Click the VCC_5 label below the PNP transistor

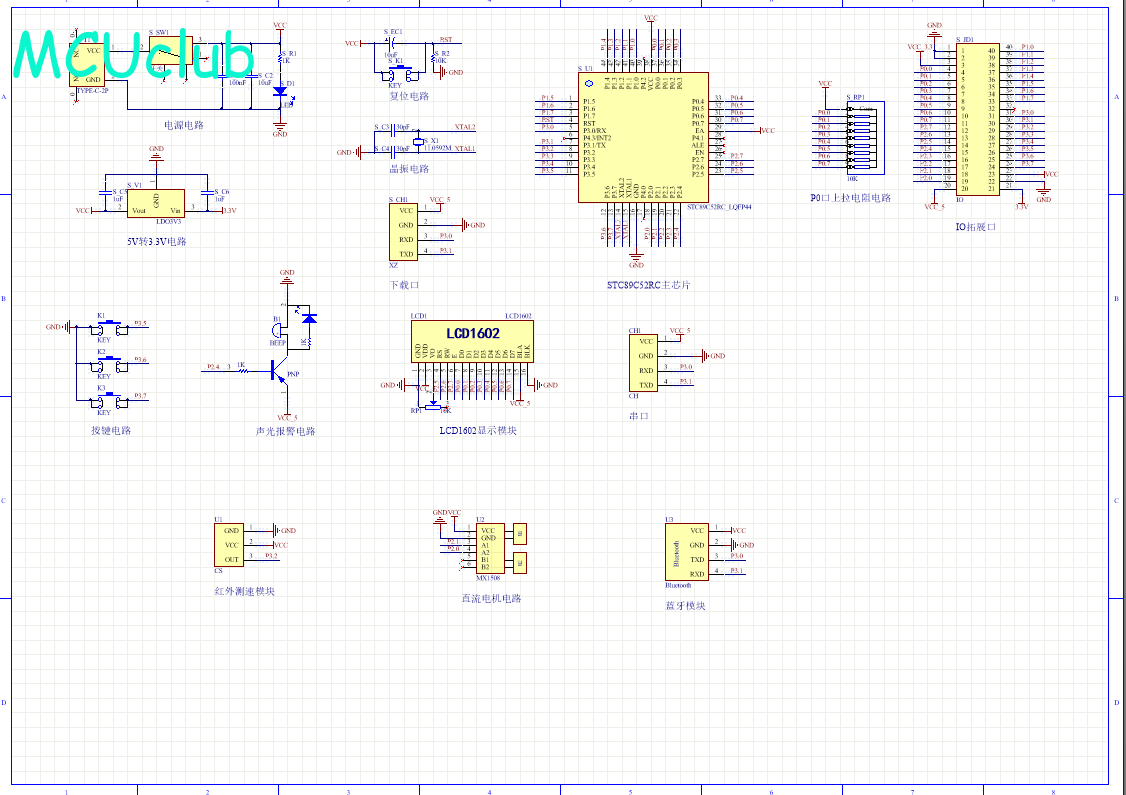(287, 417)
